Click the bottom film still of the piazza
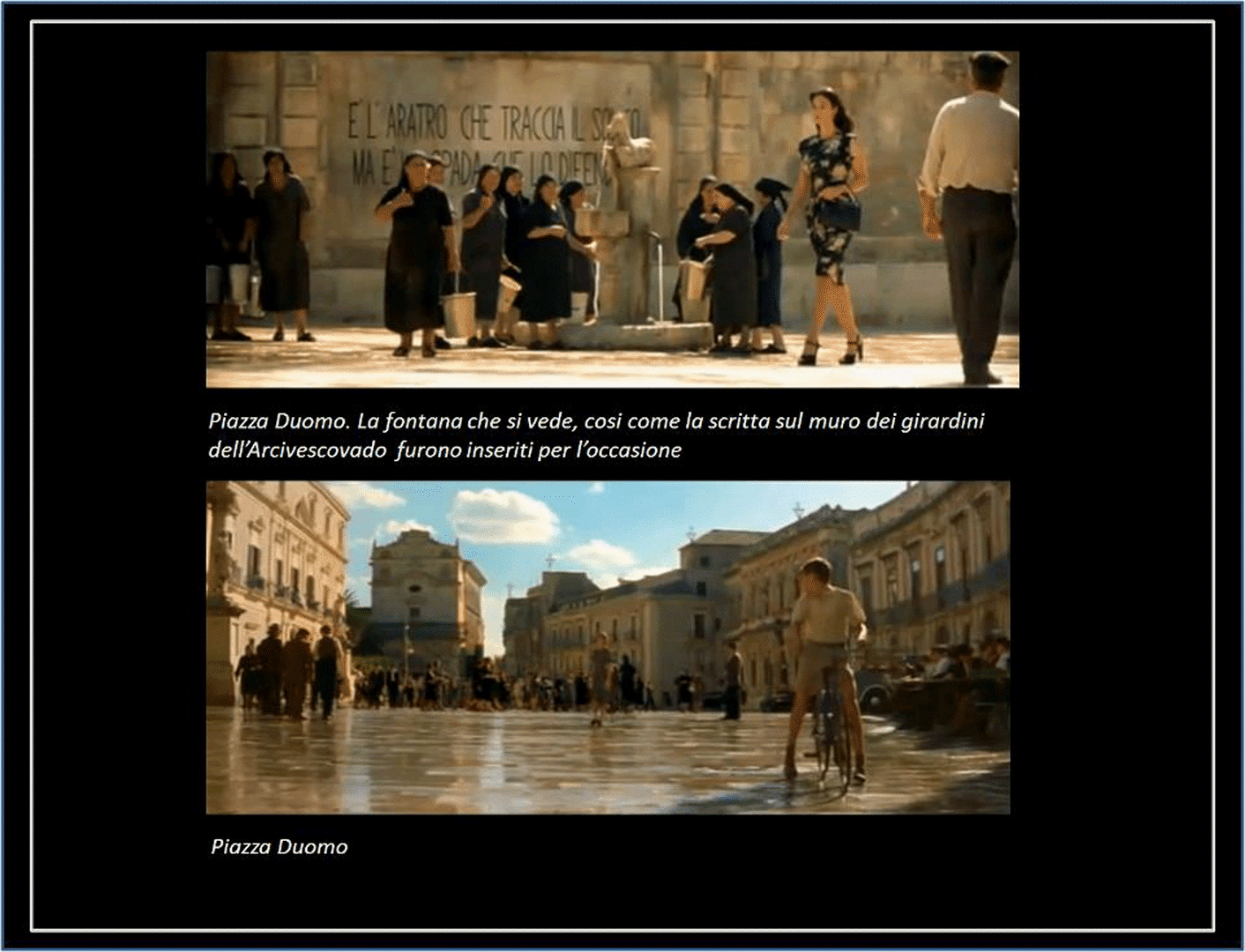Image resolution: width=1245 pixels, height=952 pixels. 608,647
